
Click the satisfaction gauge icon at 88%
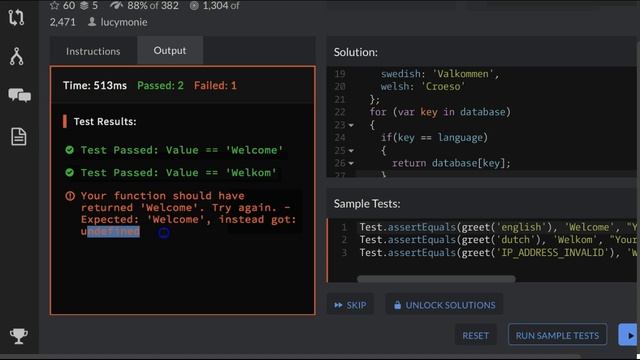[116, 6]
